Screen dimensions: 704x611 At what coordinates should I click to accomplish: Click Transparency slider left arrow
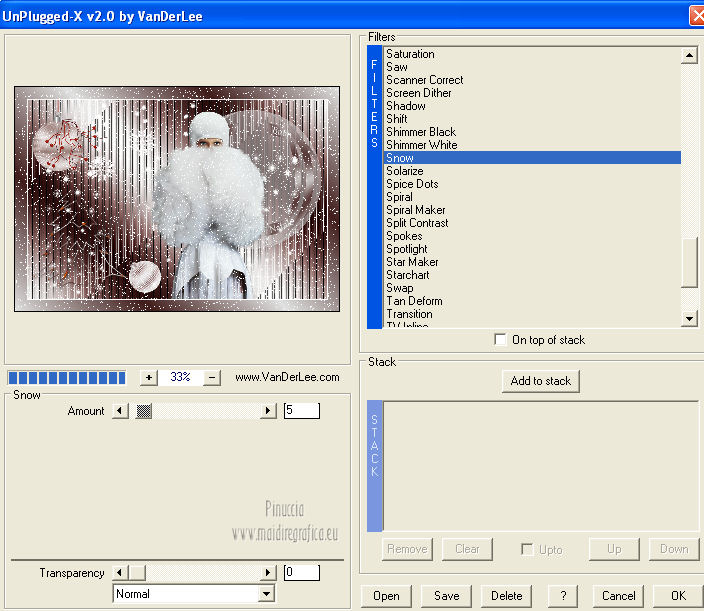click(119, 572)
